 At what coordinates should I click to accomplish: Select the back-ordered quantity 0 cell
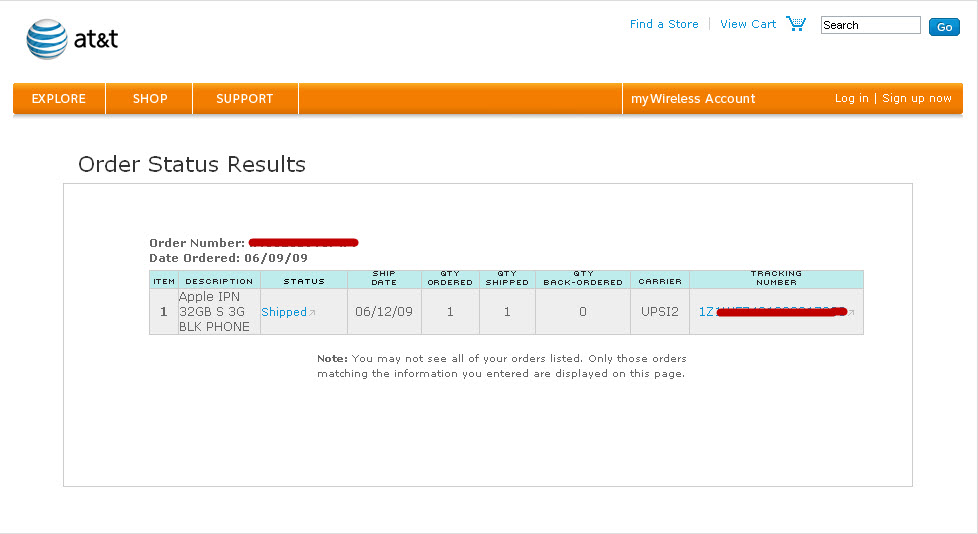click(583, 311)
